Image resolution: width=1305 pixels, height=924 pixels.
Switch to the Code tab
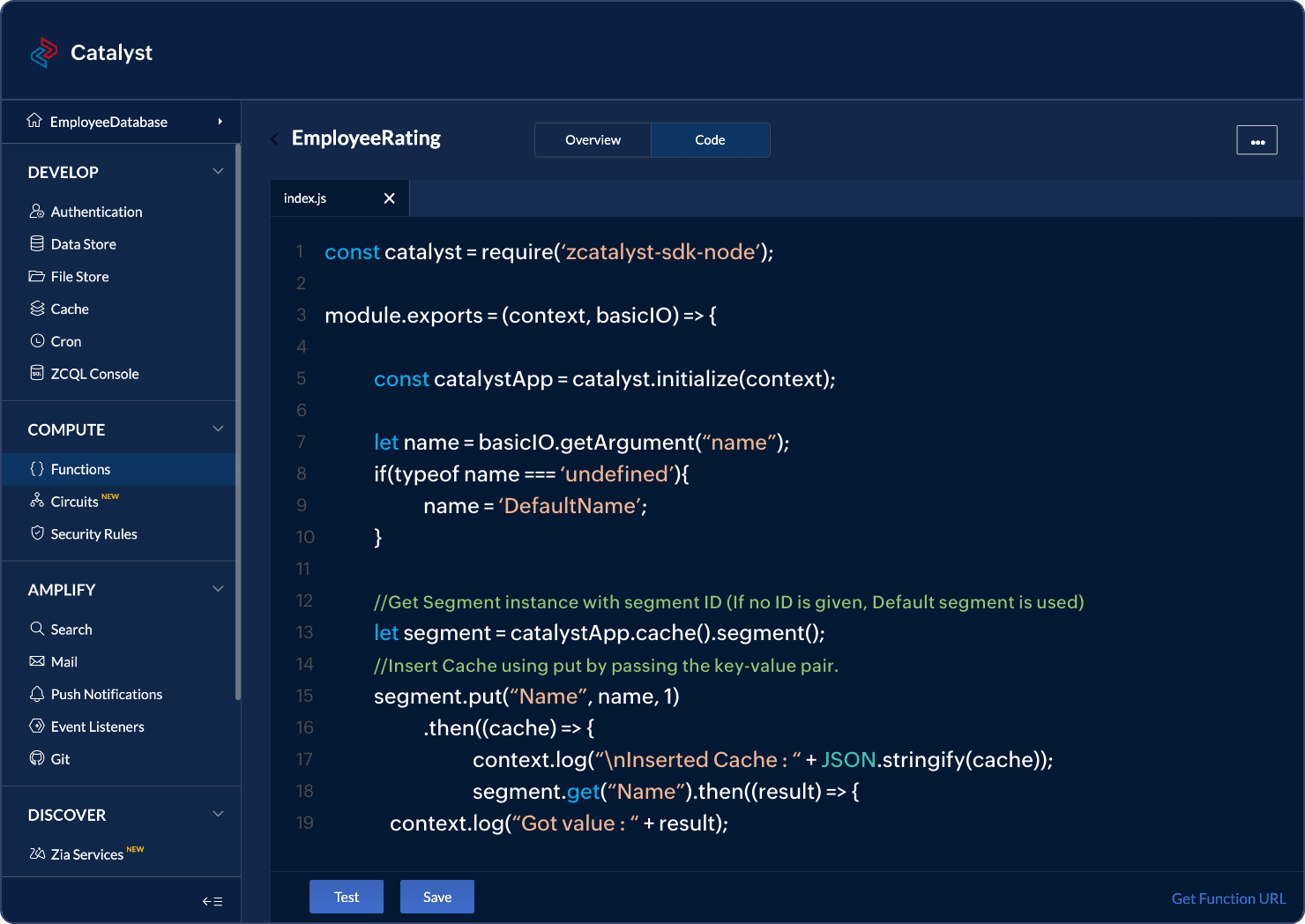pos(710,140)
